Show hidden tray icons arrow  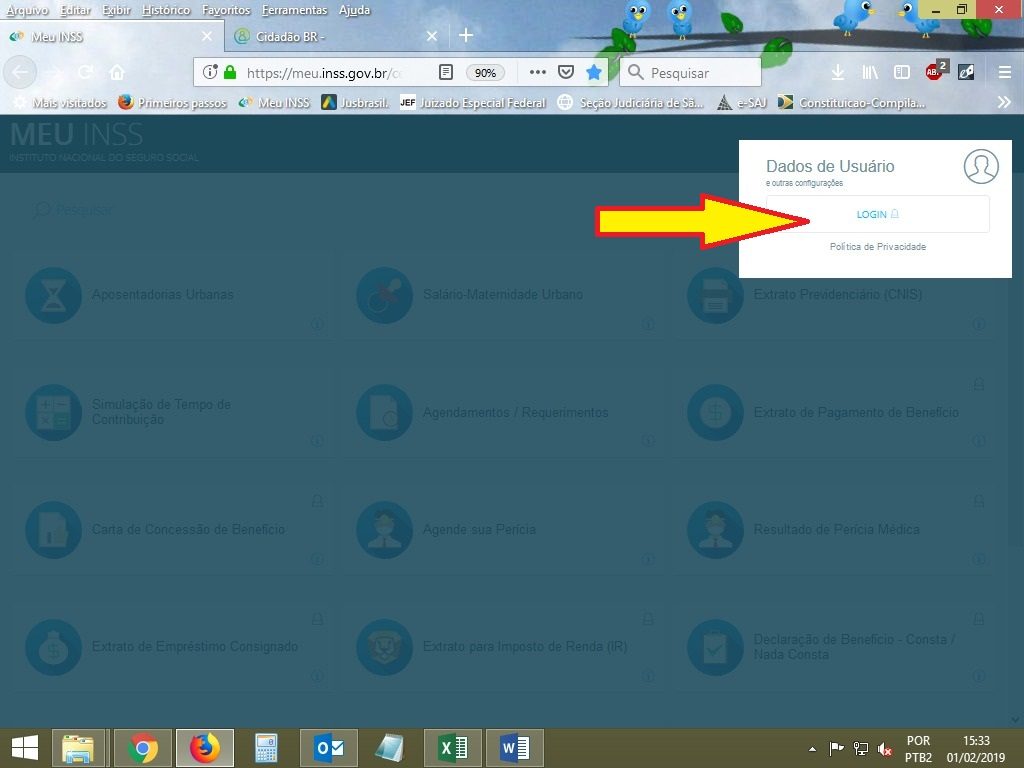[x=812, y=749]
